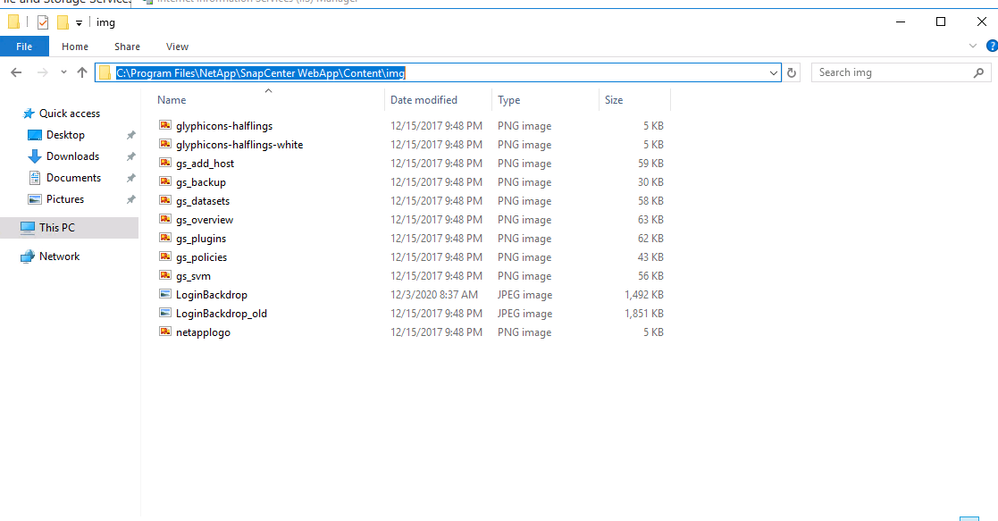This screenshot has height=521, width=998.
Task: Select the gs_plugins PNG icon
Action: pos(165,238)
